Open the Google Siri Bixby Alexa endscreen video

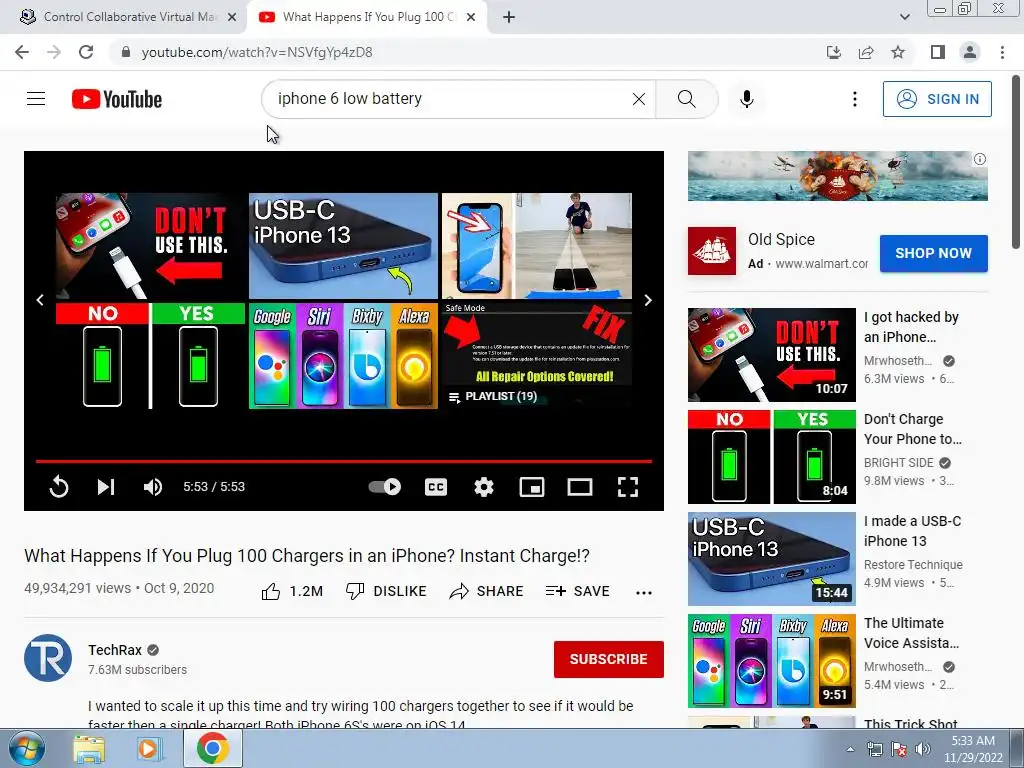coord(343,356)
